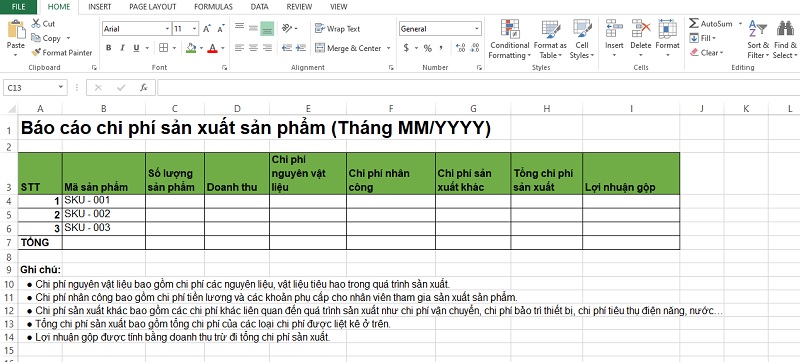
Task: Open the FILE tab
Action: 18,7
